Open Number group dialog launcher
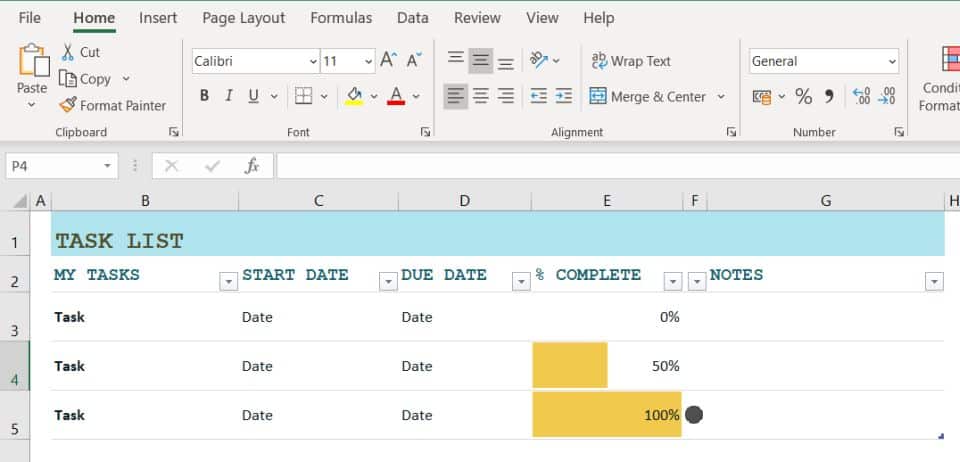Screen dimensions: 960x462 899,132
